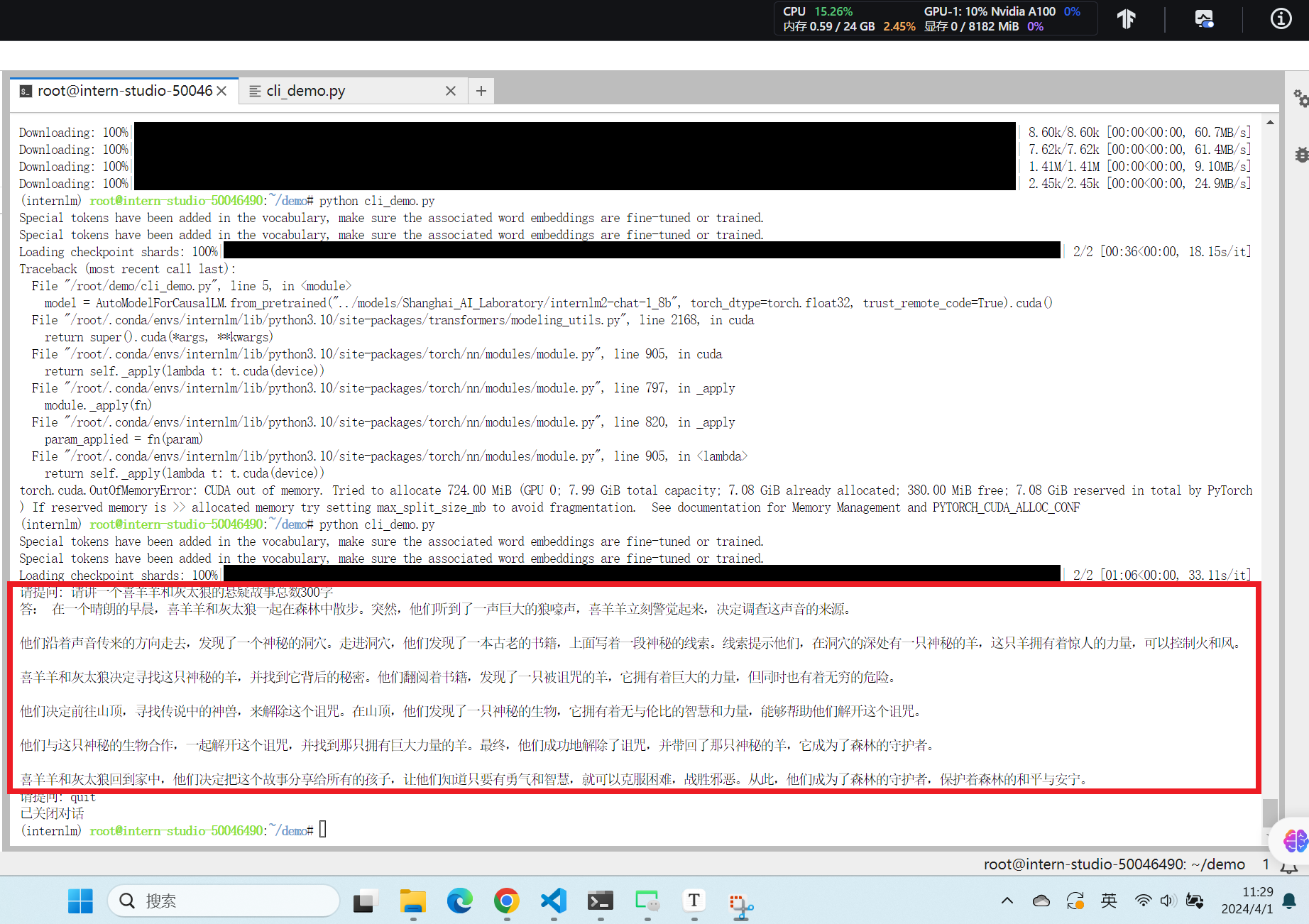1309x924 pixels.
Task: Click the Windows Start button
Action: tap(80, 901)
